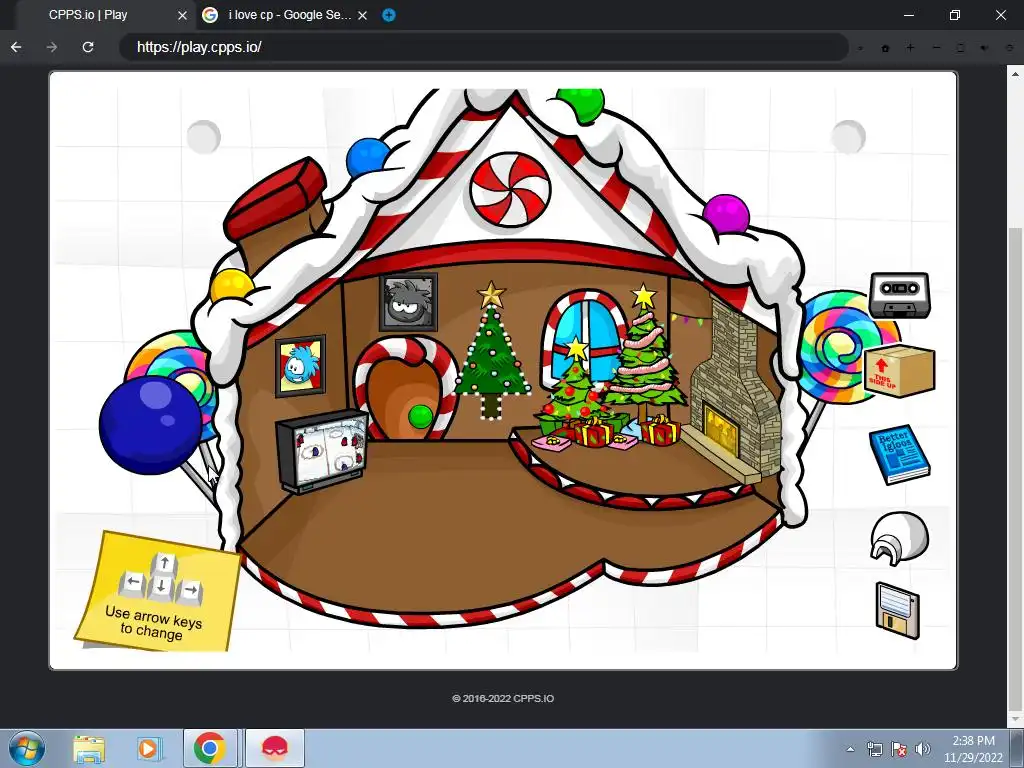Image resolution: width=1024 pixels, height=768 pixels.
Task: Switch to the CPPS.io | Play tab
Action: tap(88, 15)
